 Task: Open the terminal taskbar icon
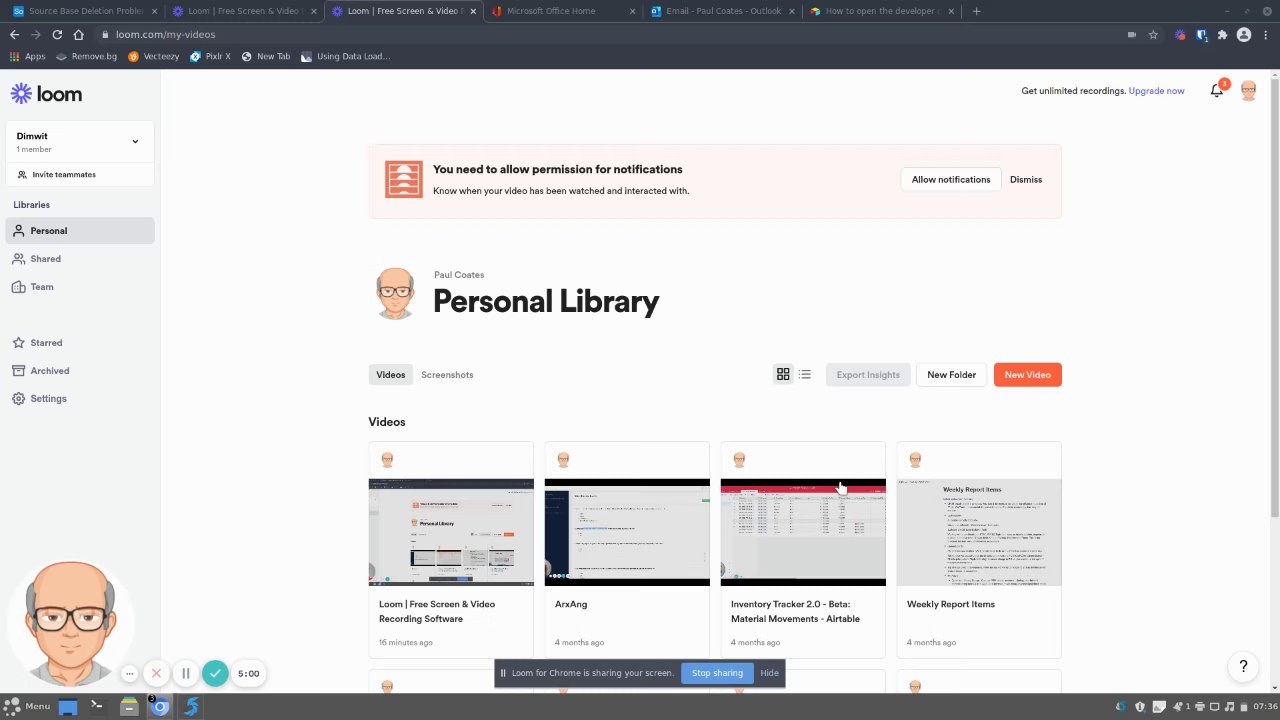coord(97,706)
